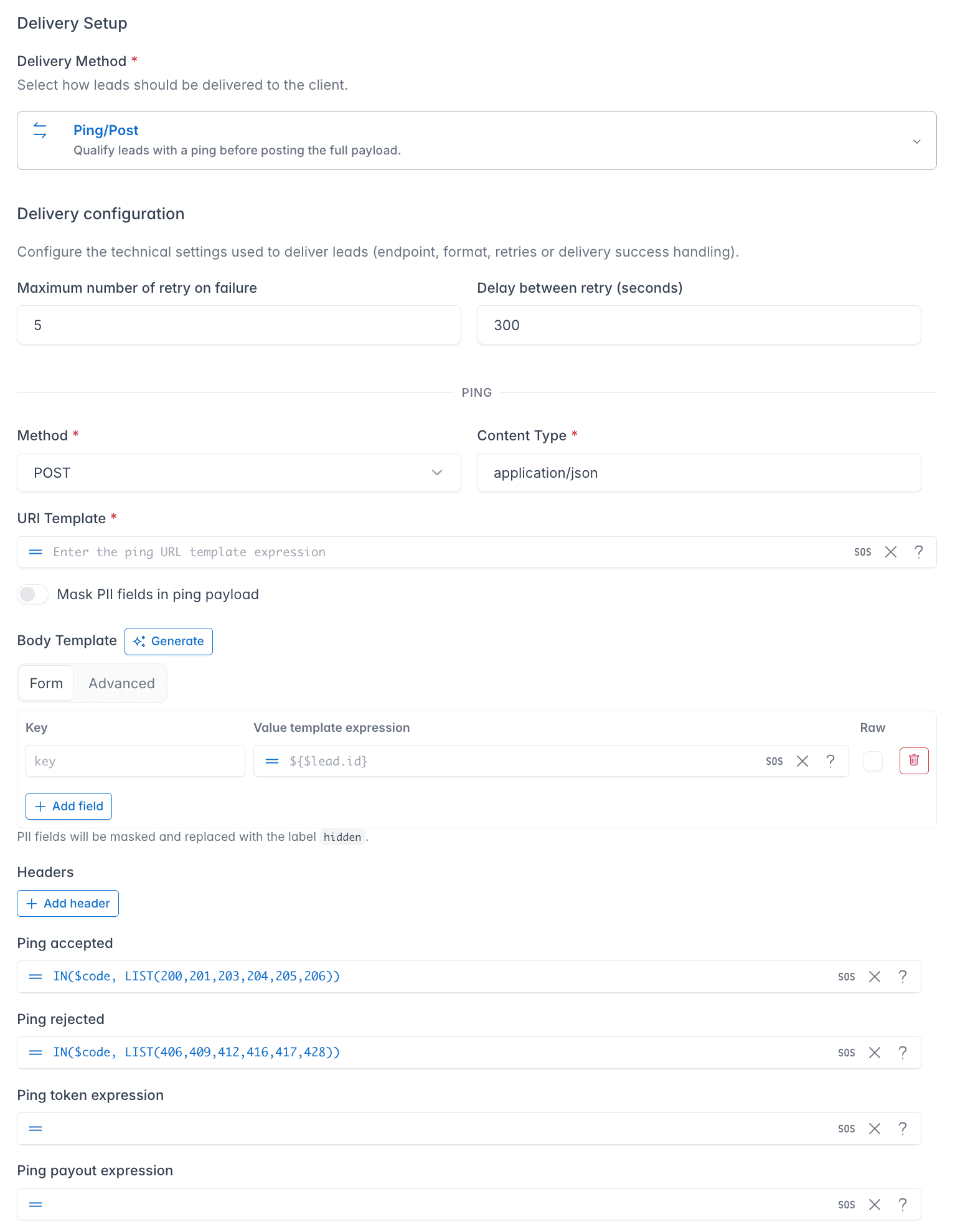Open help for Ping accepted expression

point(902,977)
